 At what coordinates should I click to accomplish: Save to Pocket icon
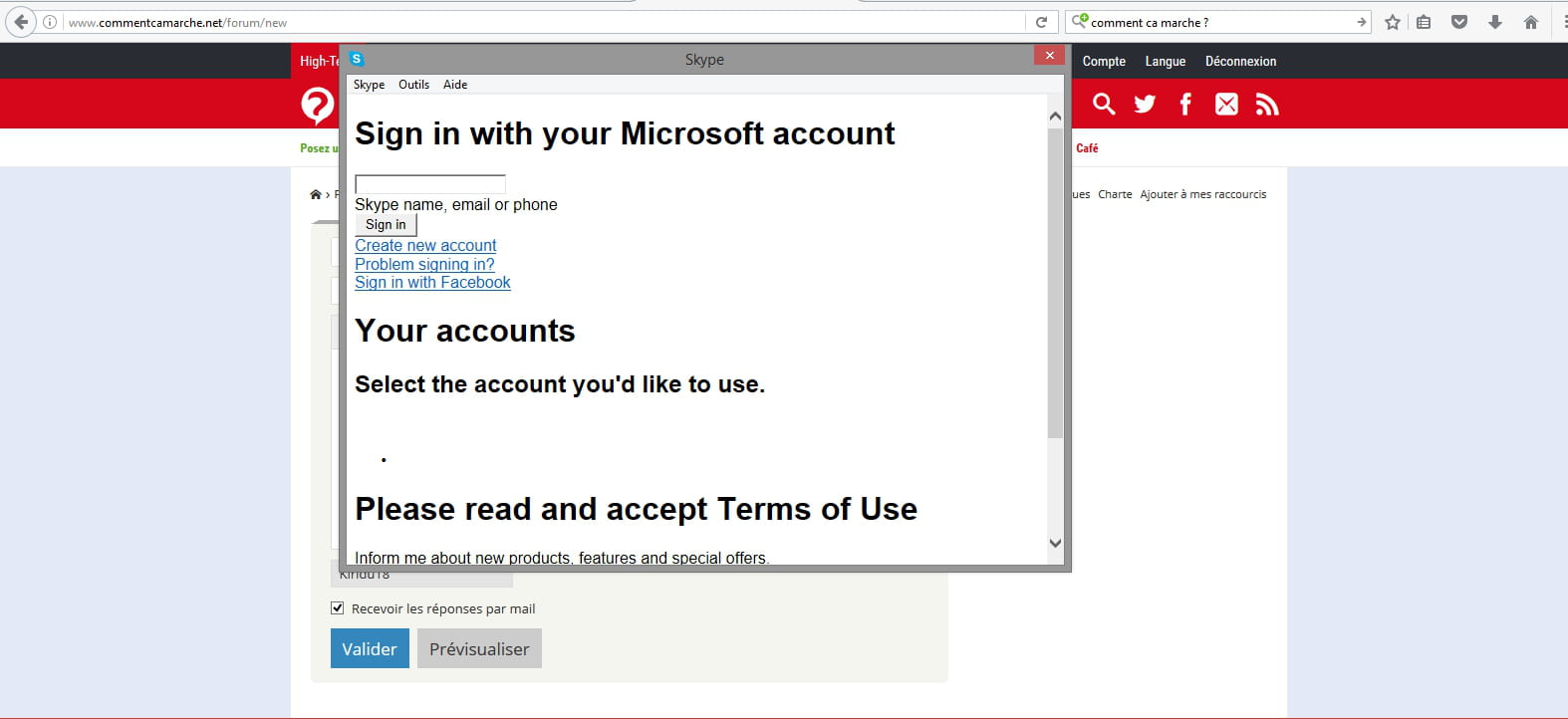(1459, 22)
